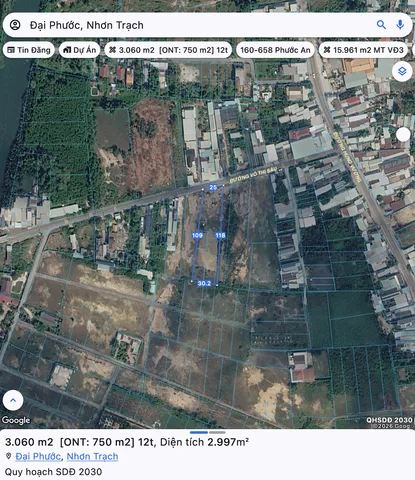Expand the bottom sheet chevron button
The width and height of the screenshot is (415, 480).
point(13,400)
